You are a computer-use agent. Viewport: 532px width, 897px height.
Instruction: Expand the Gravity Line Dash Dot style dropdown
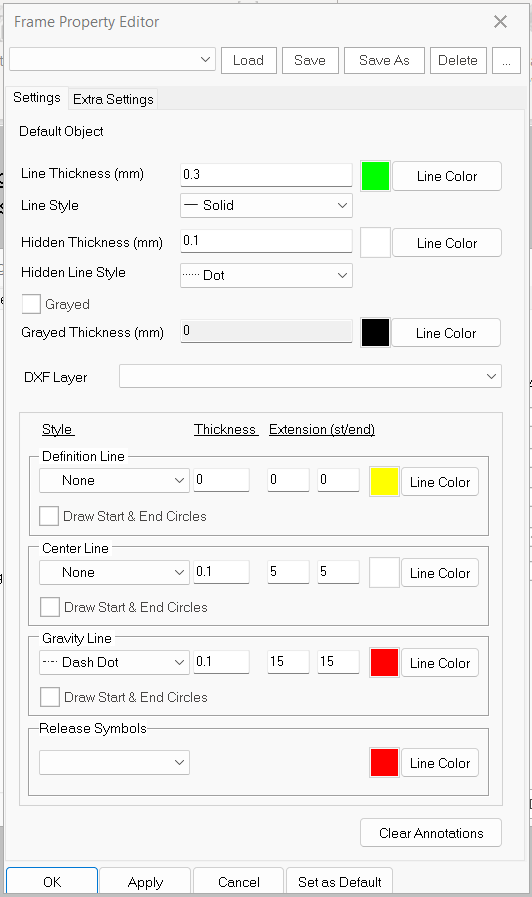[114, 662]
